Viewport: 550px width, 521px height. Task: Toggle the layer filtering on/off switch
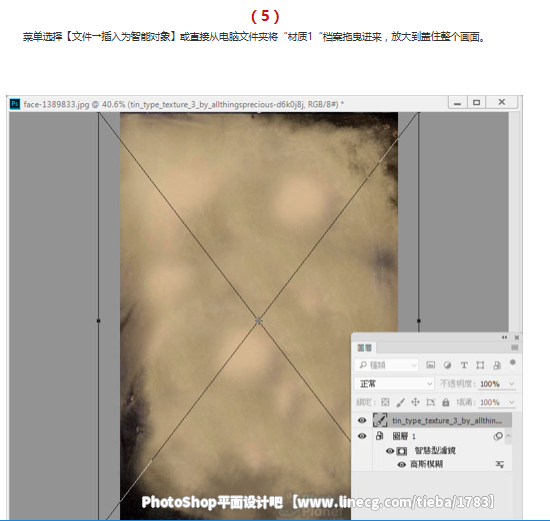512,364
